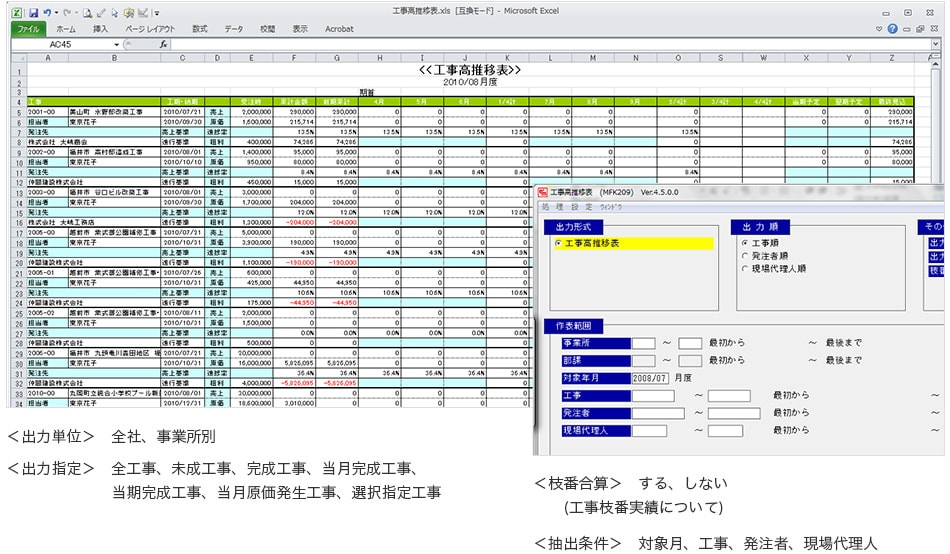Image resolution: width=950 pixels, height=554 pixels.
Task: Select the 現場代理人順 radio button
Action: pyautogui.click(x=745, y=269)
